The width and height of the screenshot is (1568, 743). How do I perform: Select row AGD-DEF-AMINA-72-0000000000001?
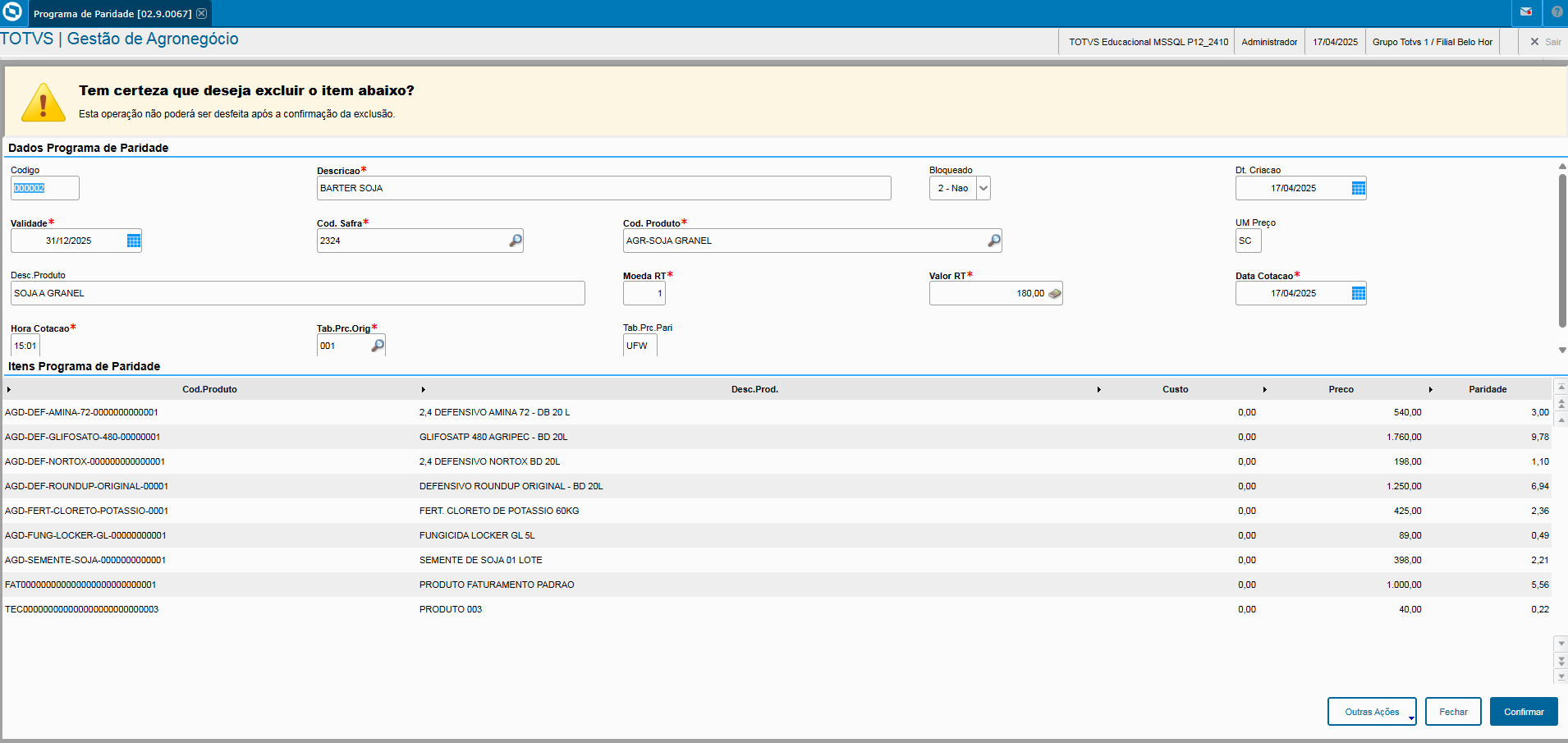click(x=777, y=412)
